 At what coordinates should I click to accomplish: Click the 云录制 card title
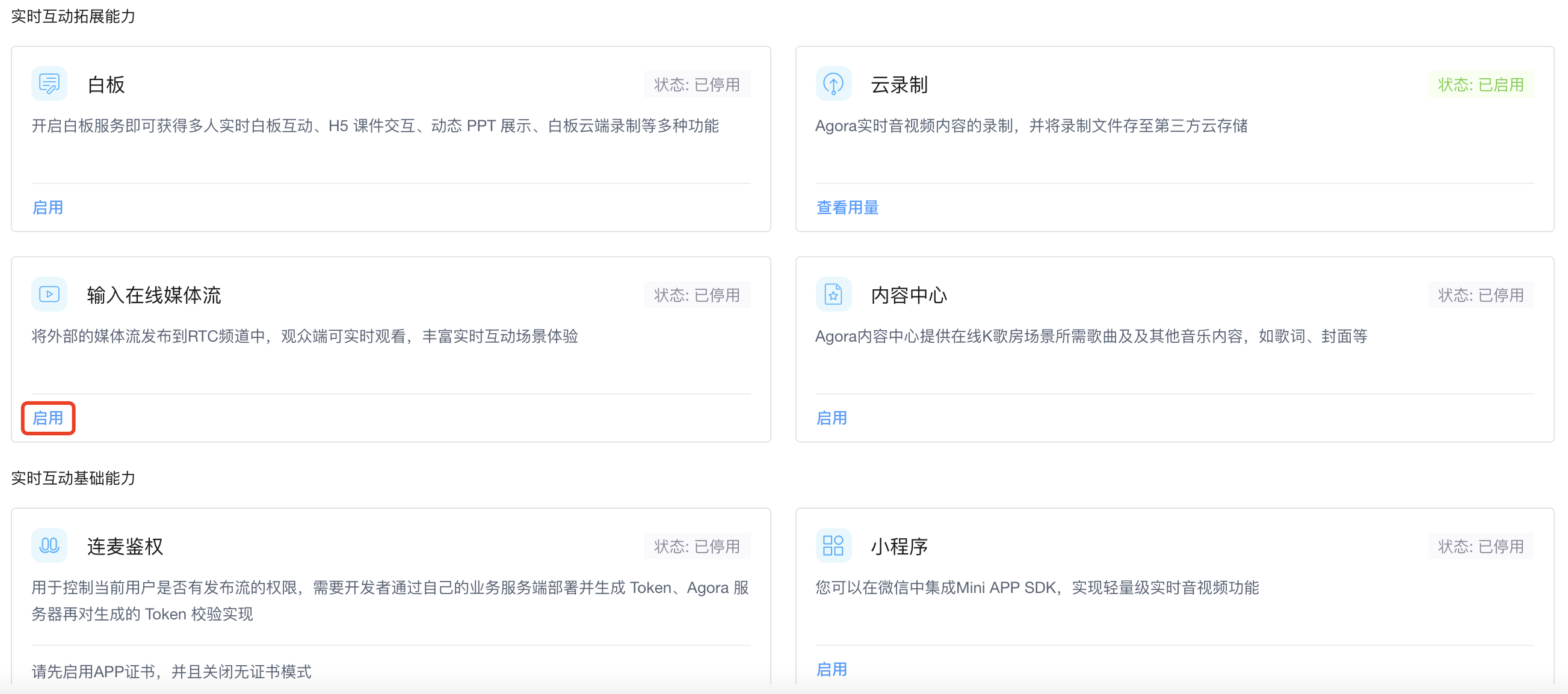pyautogui.click(x=899, y=85)
